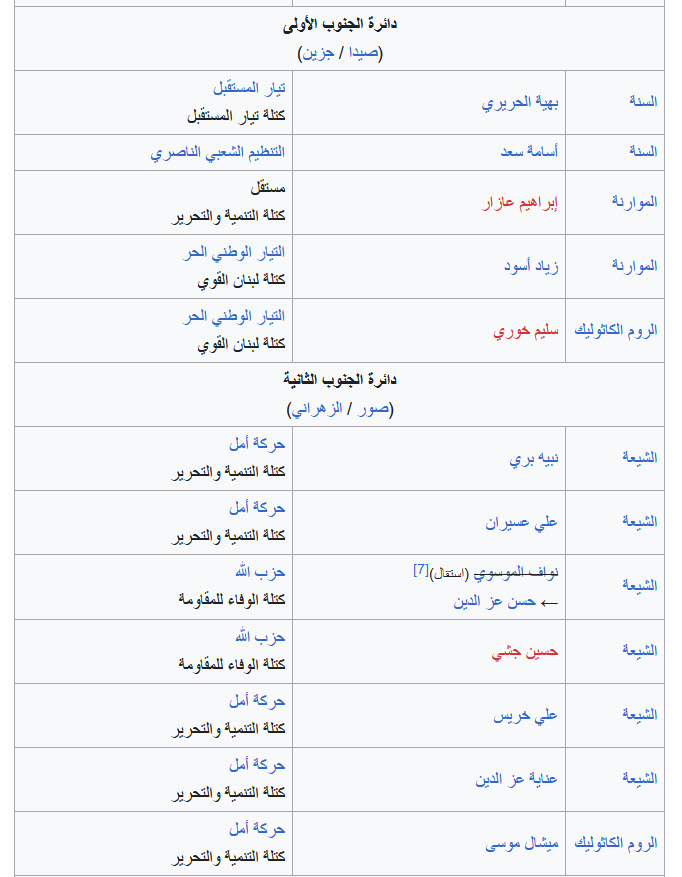Open the جزين district link
The image size is (682, 877).
tap(318, 53)
